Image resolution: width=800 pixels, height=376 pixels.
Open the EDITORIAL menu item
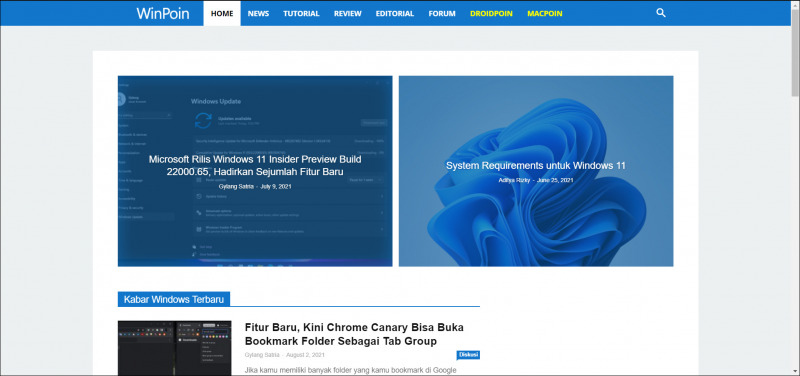point(394,14)
